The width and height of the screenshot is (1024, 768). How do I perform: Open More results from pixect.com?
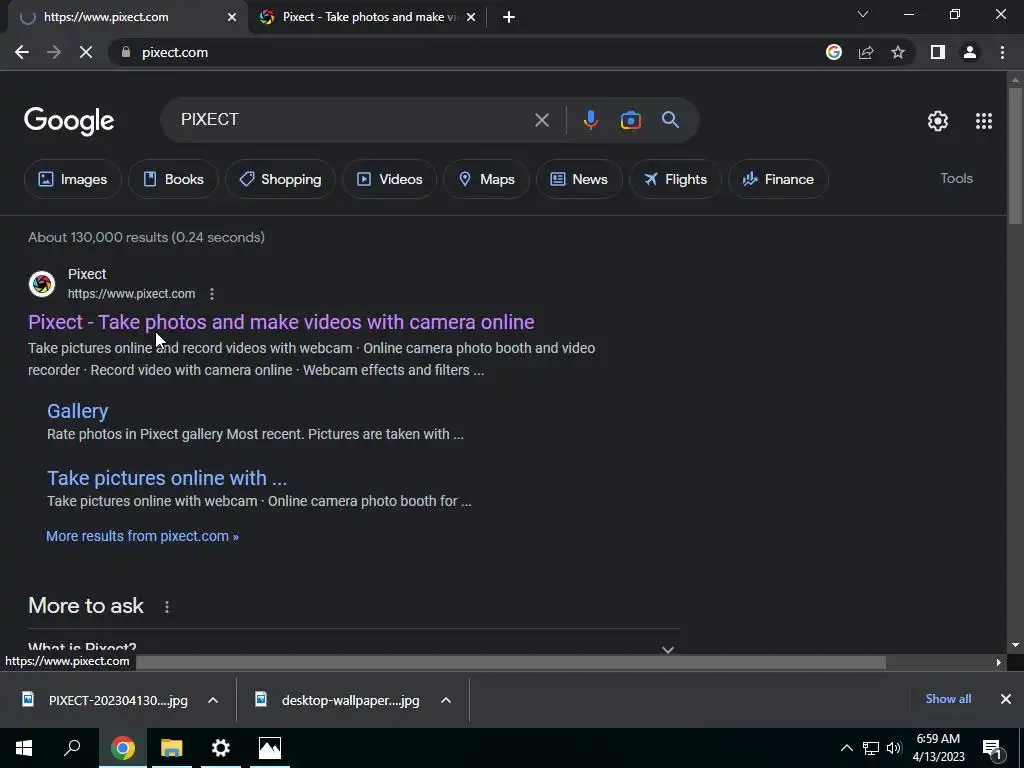(x=142, y=536)
